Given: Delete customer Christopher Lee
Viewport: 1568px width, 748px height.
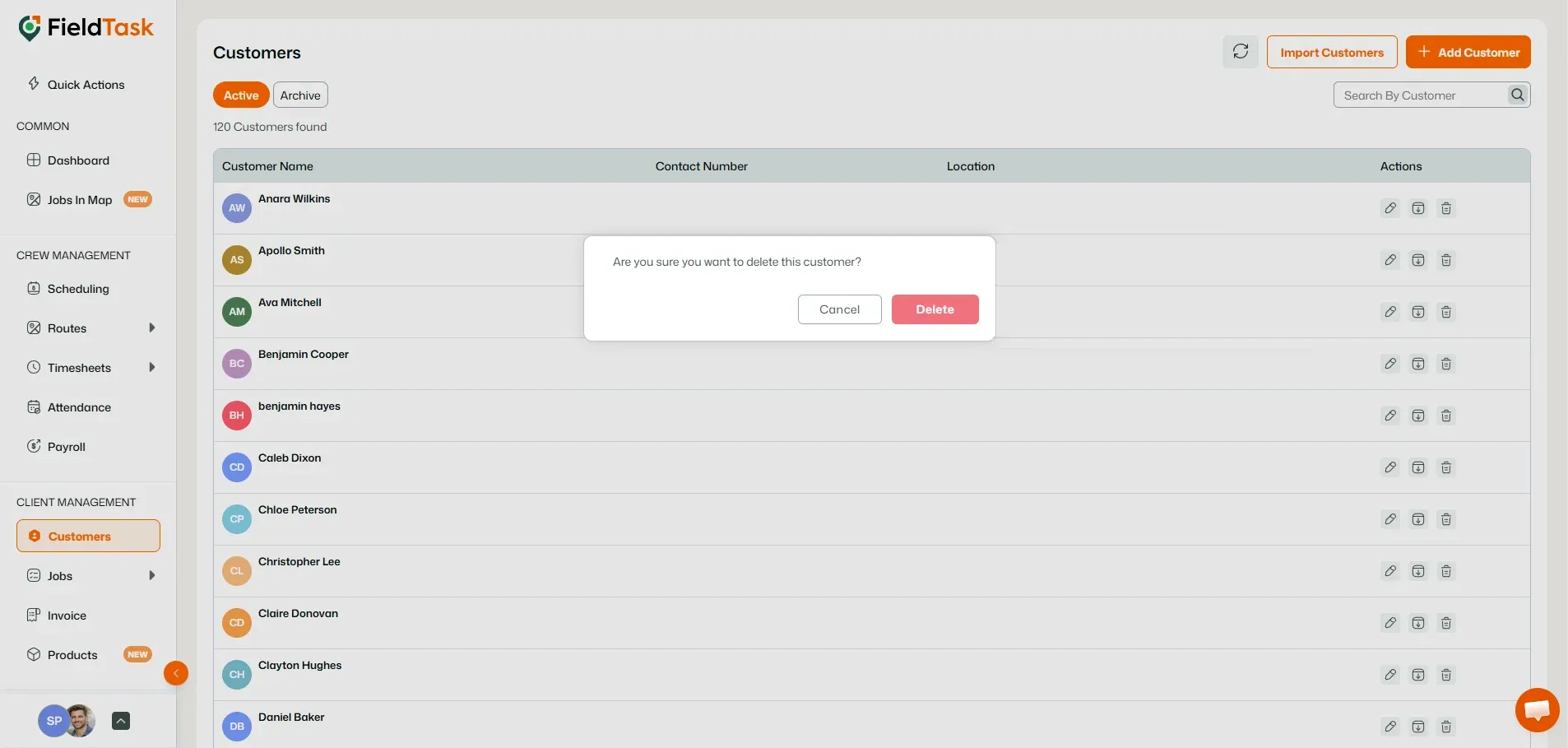Looking at the screenshot, I should 1446,571.
